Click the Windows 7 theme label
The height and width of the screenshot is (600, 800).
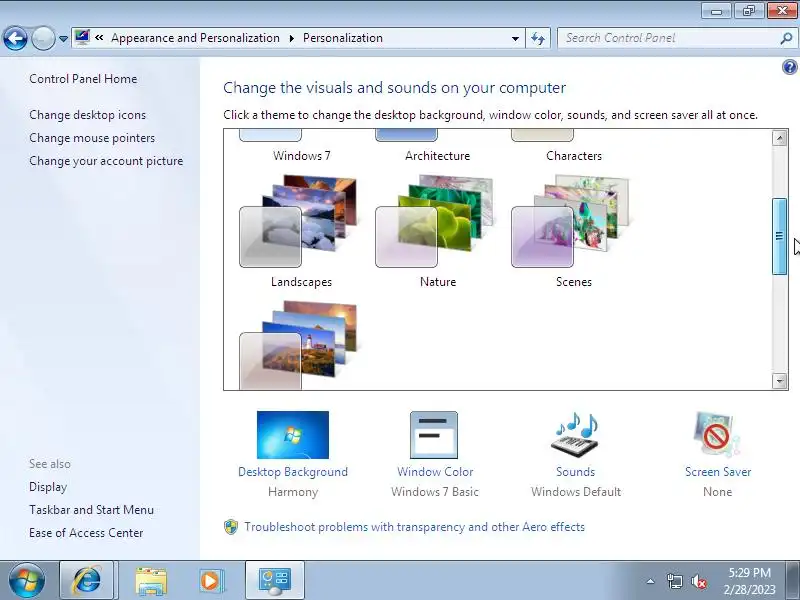coord(302,156)
